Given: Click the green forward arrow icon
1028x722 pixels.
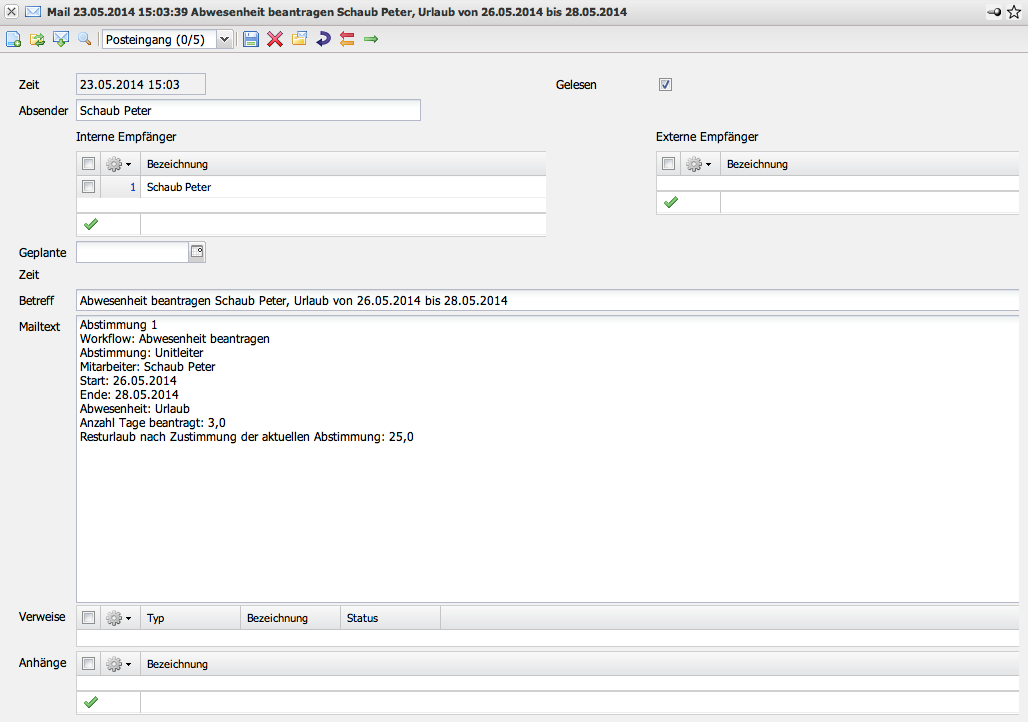Looking at the screenshot, I should coord(371,39).
